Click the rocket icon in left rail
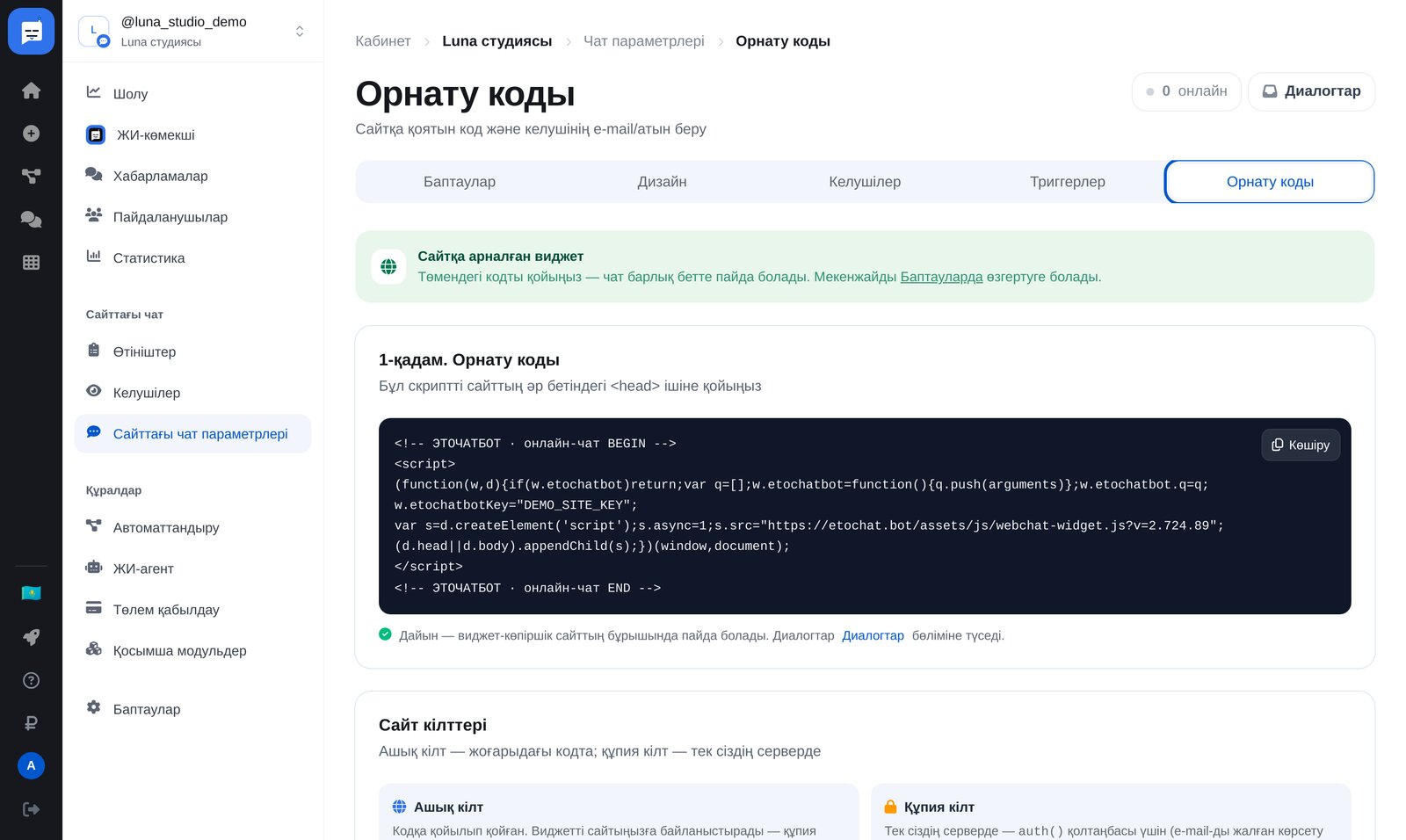Viewport: 1406px width, 840px height. coord(31,637)
